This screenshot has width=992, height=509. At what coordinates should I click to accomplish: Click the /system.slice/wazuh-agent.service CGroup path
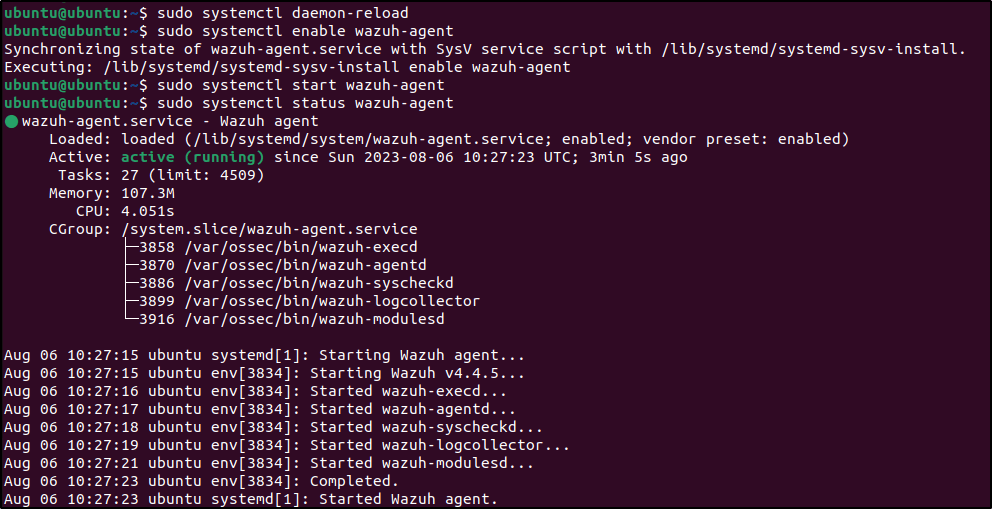[x=269, y=229]
